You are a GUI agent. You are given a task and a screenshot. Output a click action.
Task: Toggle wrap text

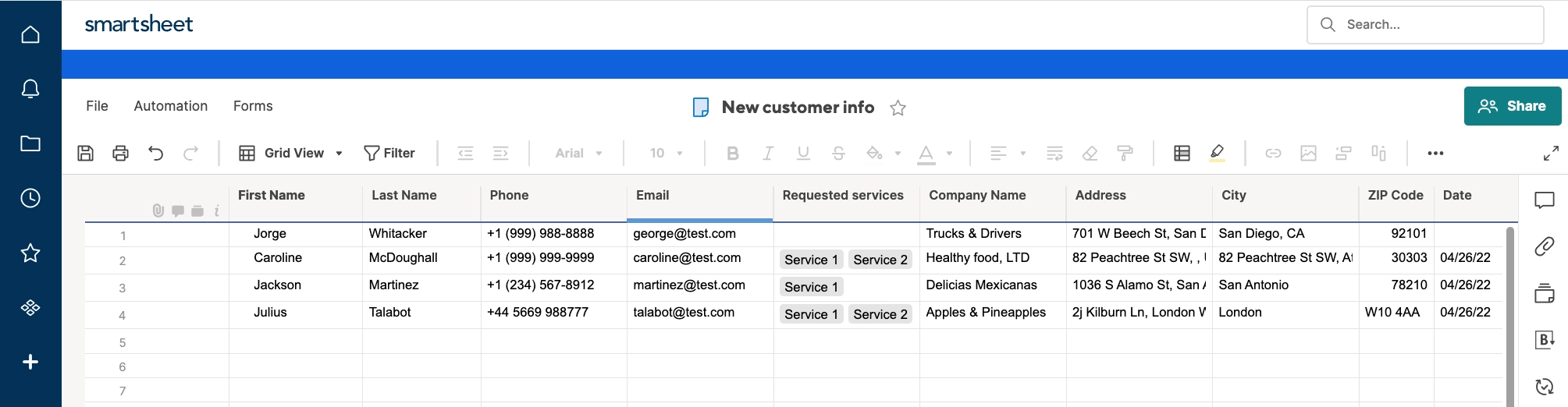[1054, 154]
